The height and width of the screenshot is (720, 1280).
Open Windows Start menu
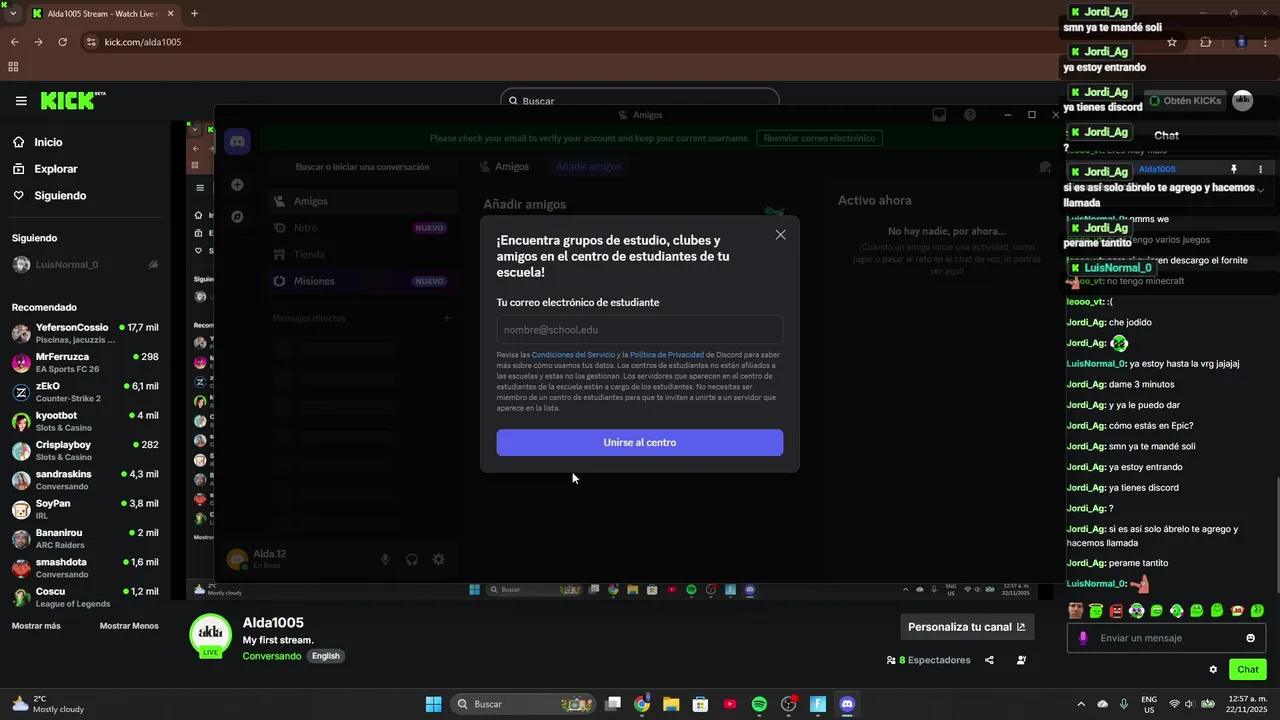point(433,704)
